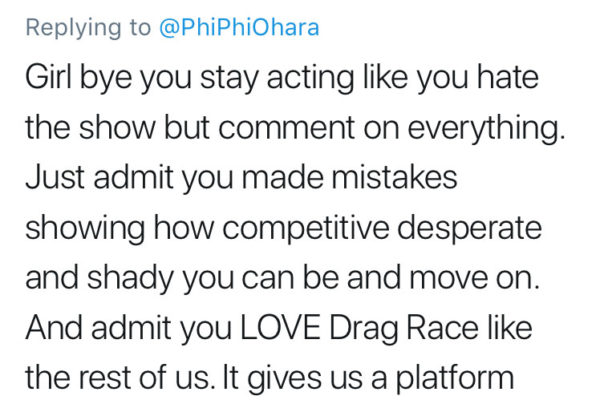Click the words 'Drag Race' in tweet
The width and height of the screenshot is (600, 400).
404,329
